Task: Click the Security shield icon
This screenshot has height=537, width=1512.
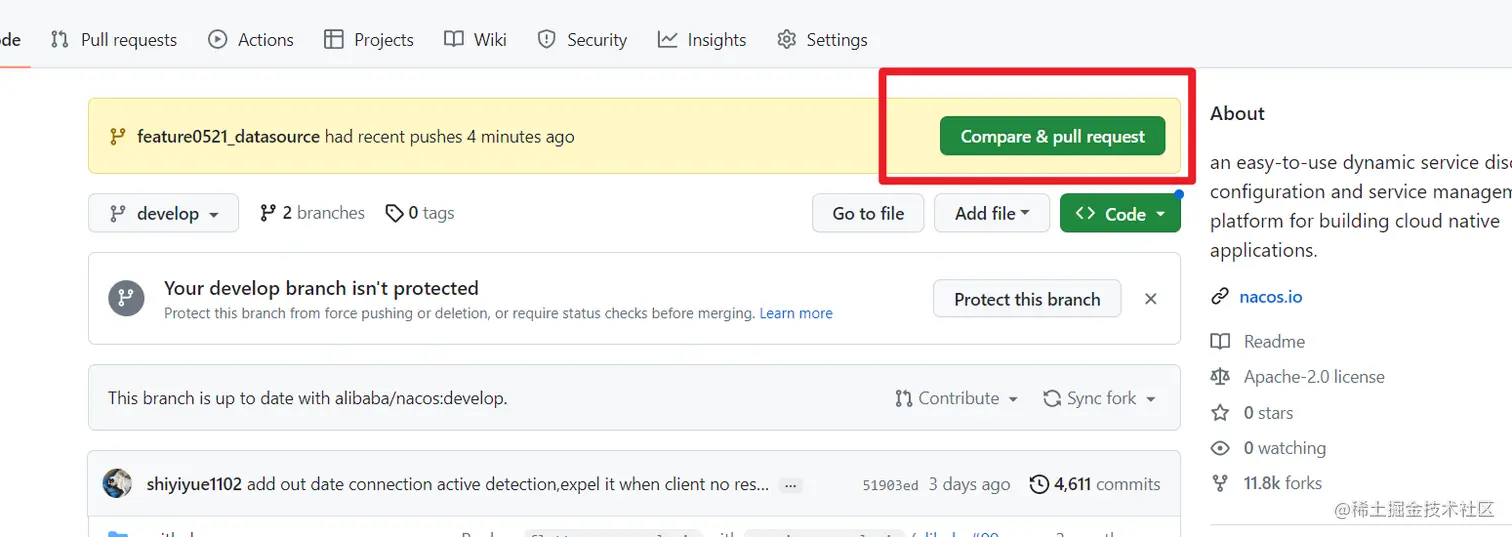Action: pyautogui.click(x=546, y=39)
